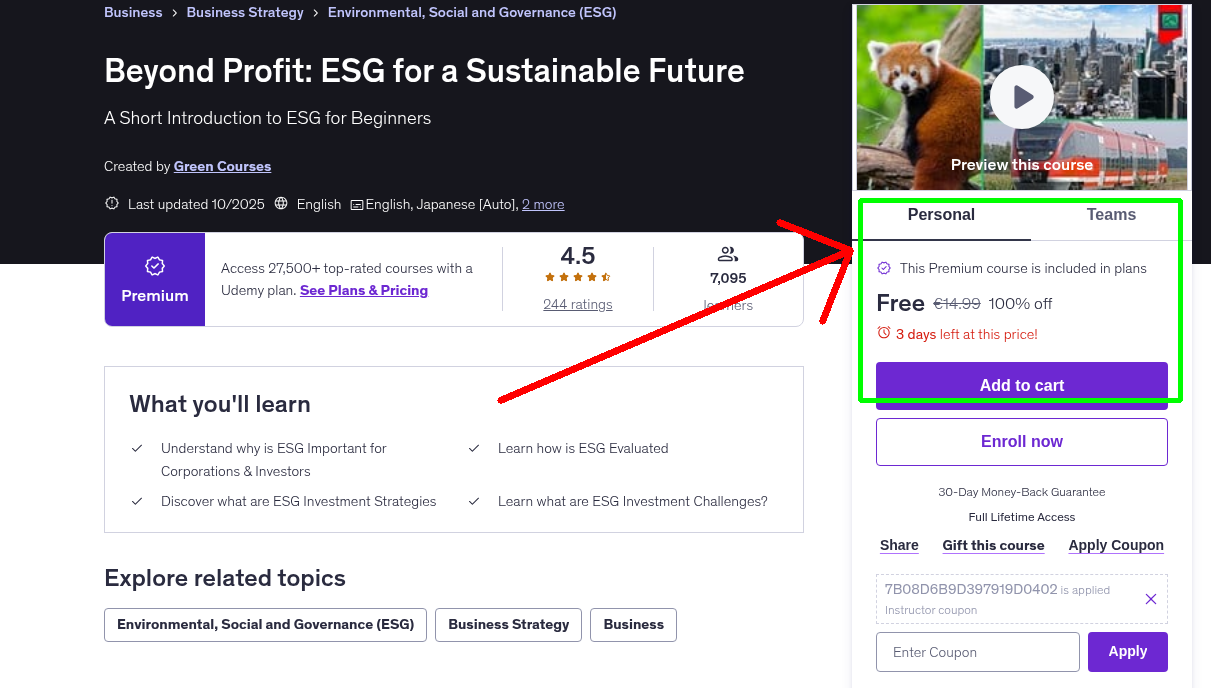Viewport: 1211px width, 688px height.
Task: Click the checkmark badge near Premium course included
Action: click(884, 268)
